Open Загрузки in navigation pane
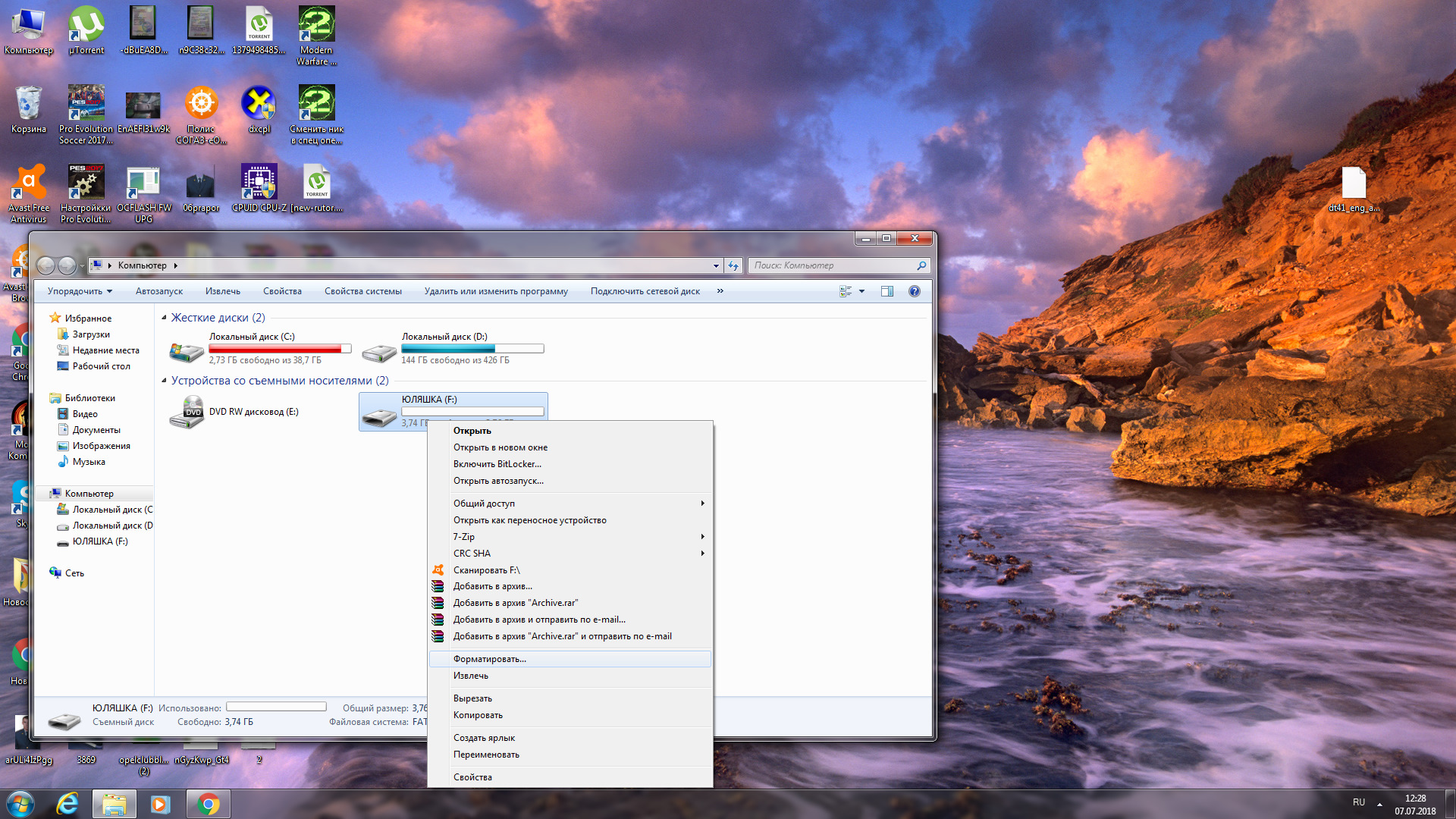Screen dimensions: 1456x819 pyautogui.click(x=91, y=334)
